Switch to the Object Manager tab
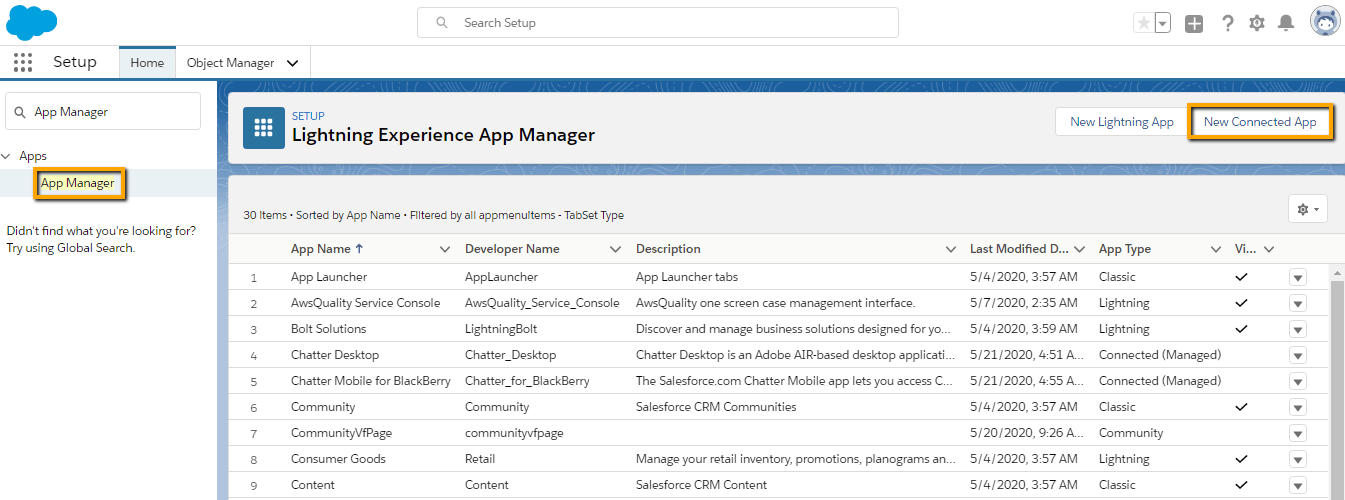Screen dimensions: 1345x500 [230, 62]
